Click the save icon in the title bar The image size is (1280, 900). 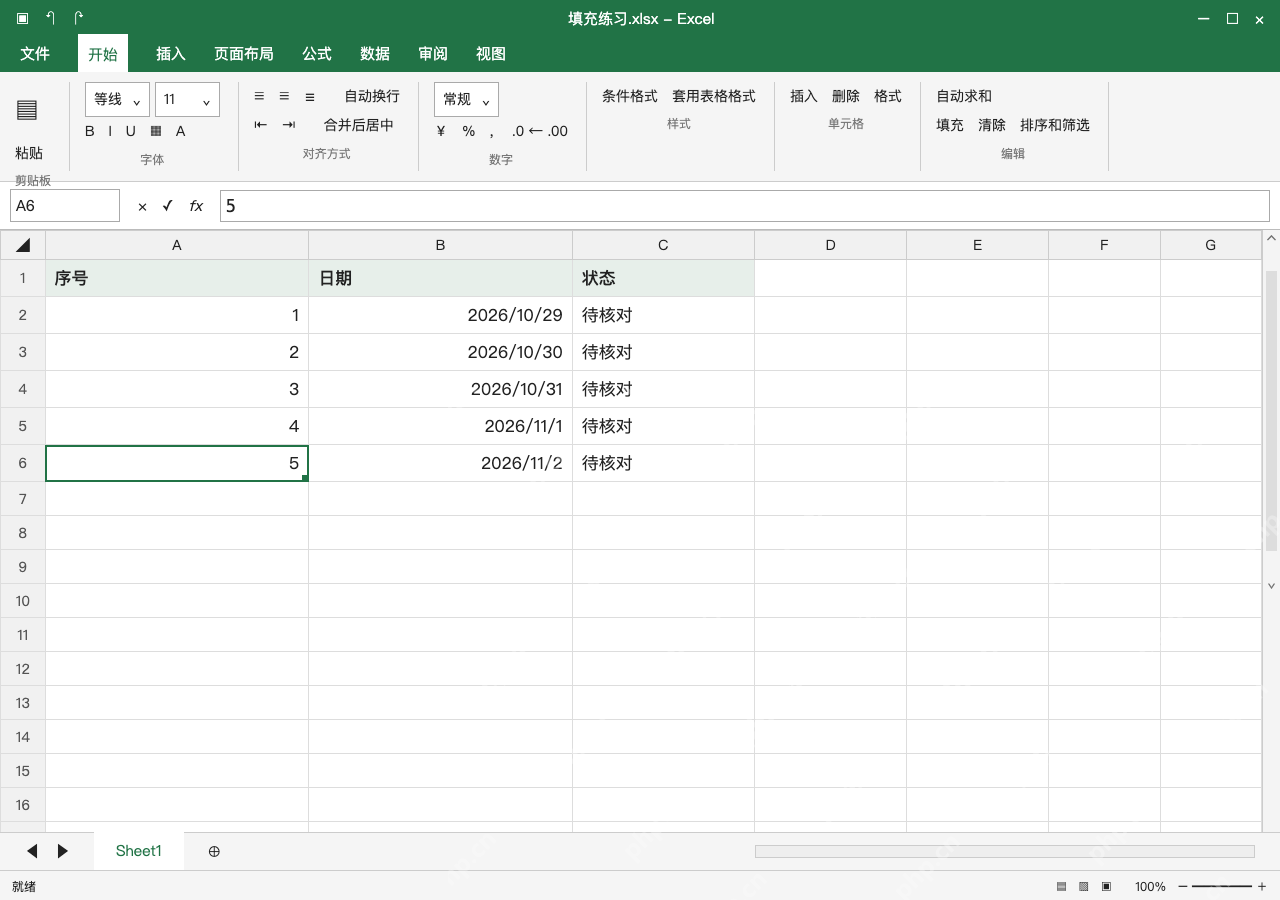pos(23,18)
